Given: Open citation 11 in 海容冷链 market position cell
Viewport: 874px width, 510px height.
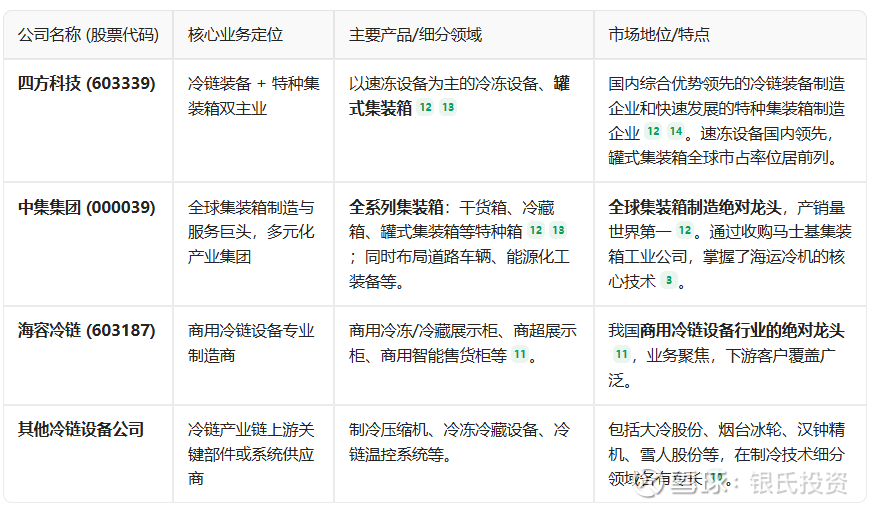Looking at the screenshot, I should [x=621, y=354].
